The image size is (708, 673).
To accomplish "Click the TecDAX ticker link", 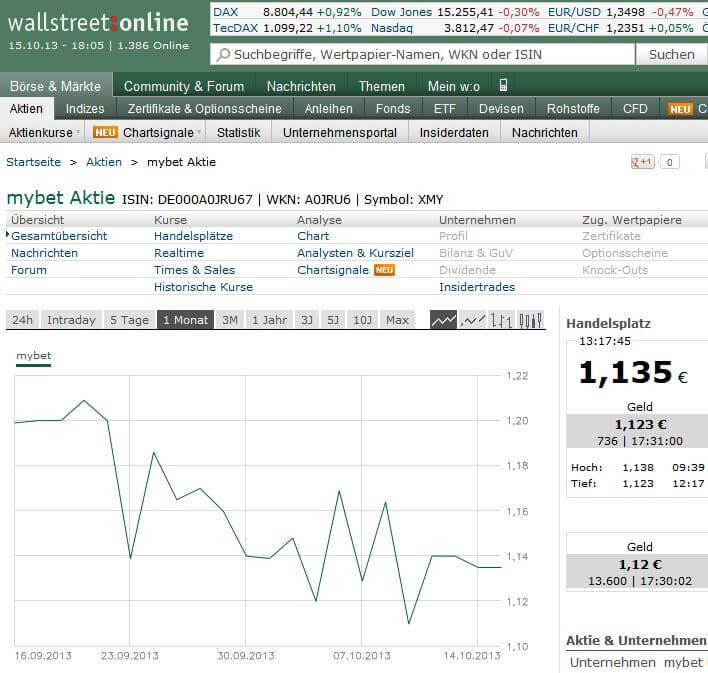I will [x=235, y=28].
